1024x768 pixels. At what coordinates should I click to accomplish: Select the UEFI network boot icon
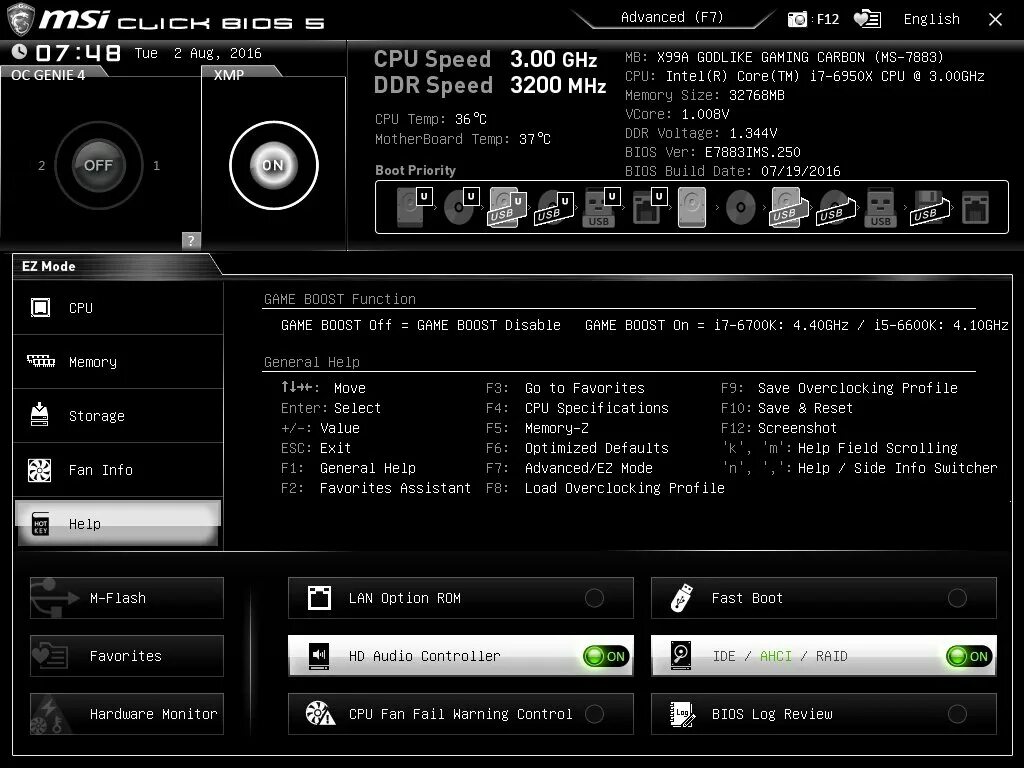[x=649, y=207]
